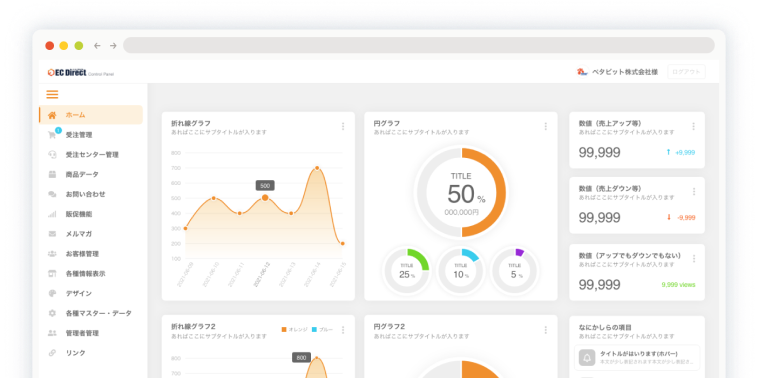The height and width of the screenshot is (378, 759).
Task: Click the shopping cart icon for 受注管理
Action: [52, 135]
